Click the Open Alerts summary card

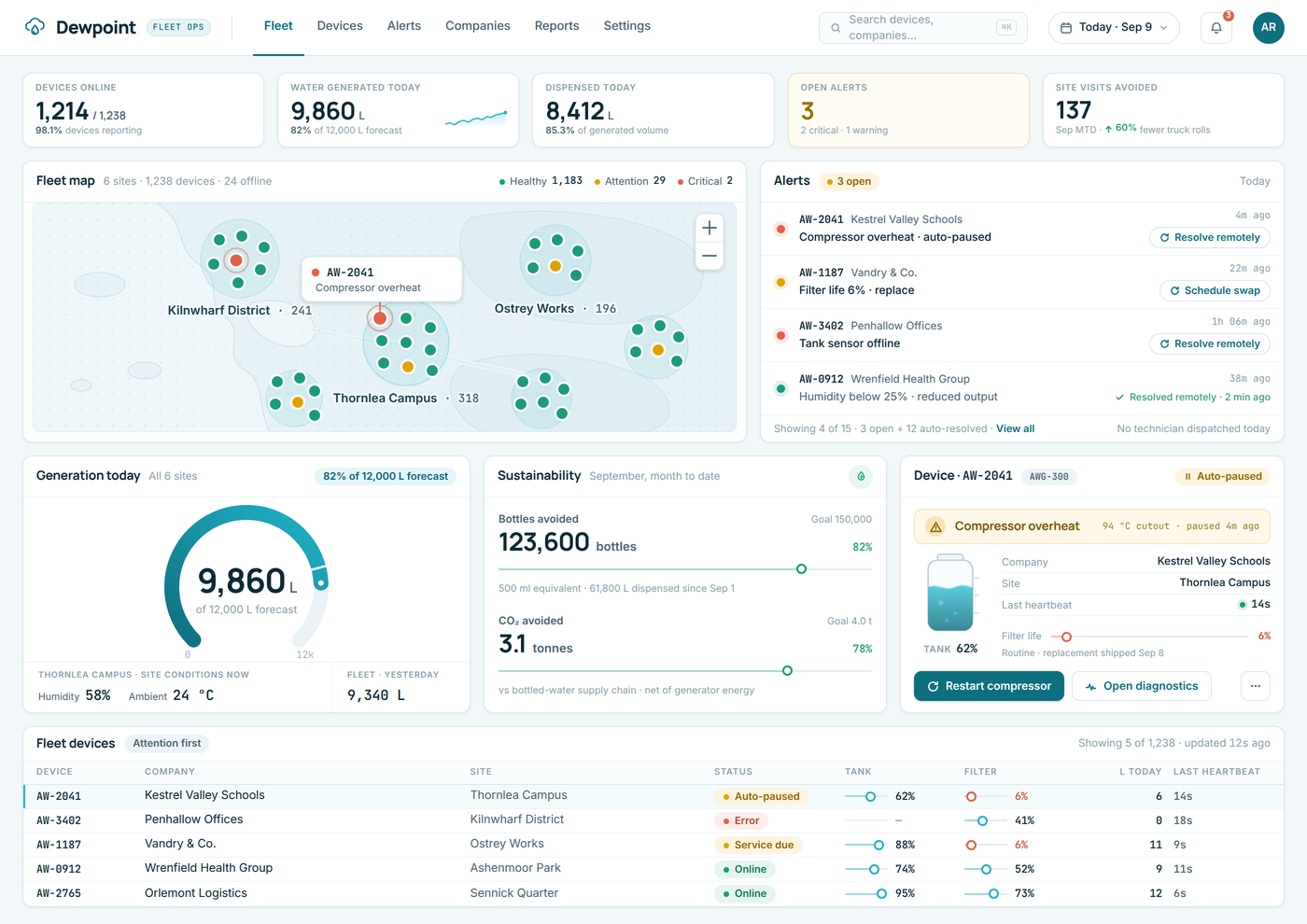click(908, 110)
